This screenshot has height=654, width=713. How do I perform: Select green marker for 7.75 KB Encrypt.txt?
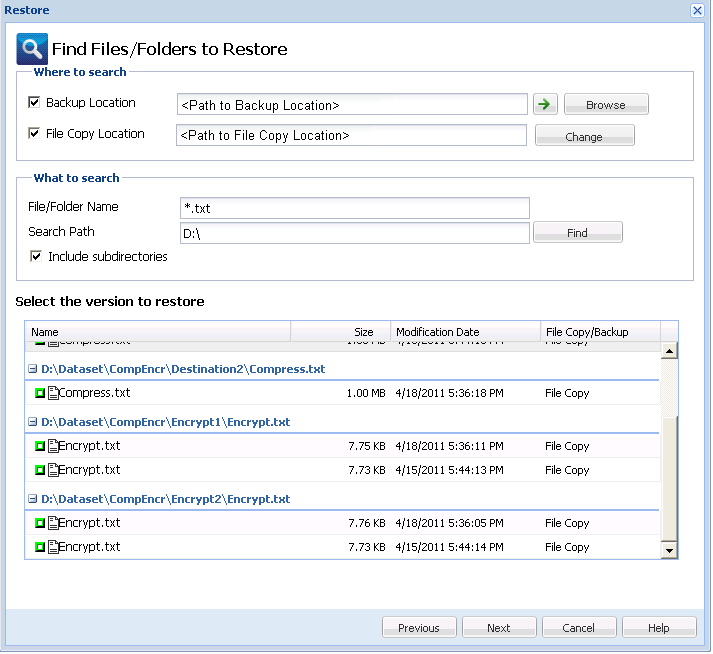(40, 446)
